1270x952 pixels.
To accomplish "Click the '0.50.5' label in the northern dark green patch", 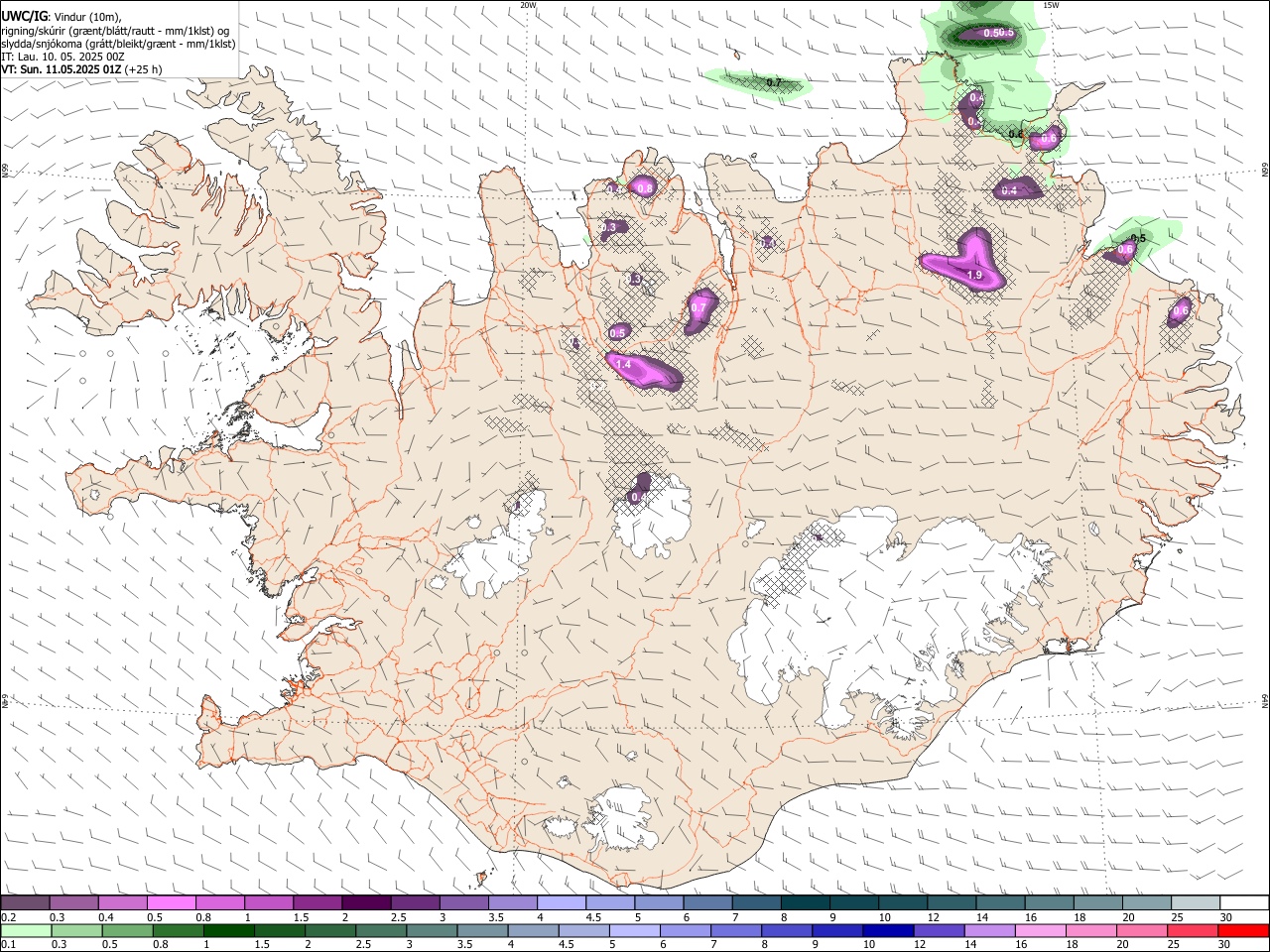I will [999, 33].
